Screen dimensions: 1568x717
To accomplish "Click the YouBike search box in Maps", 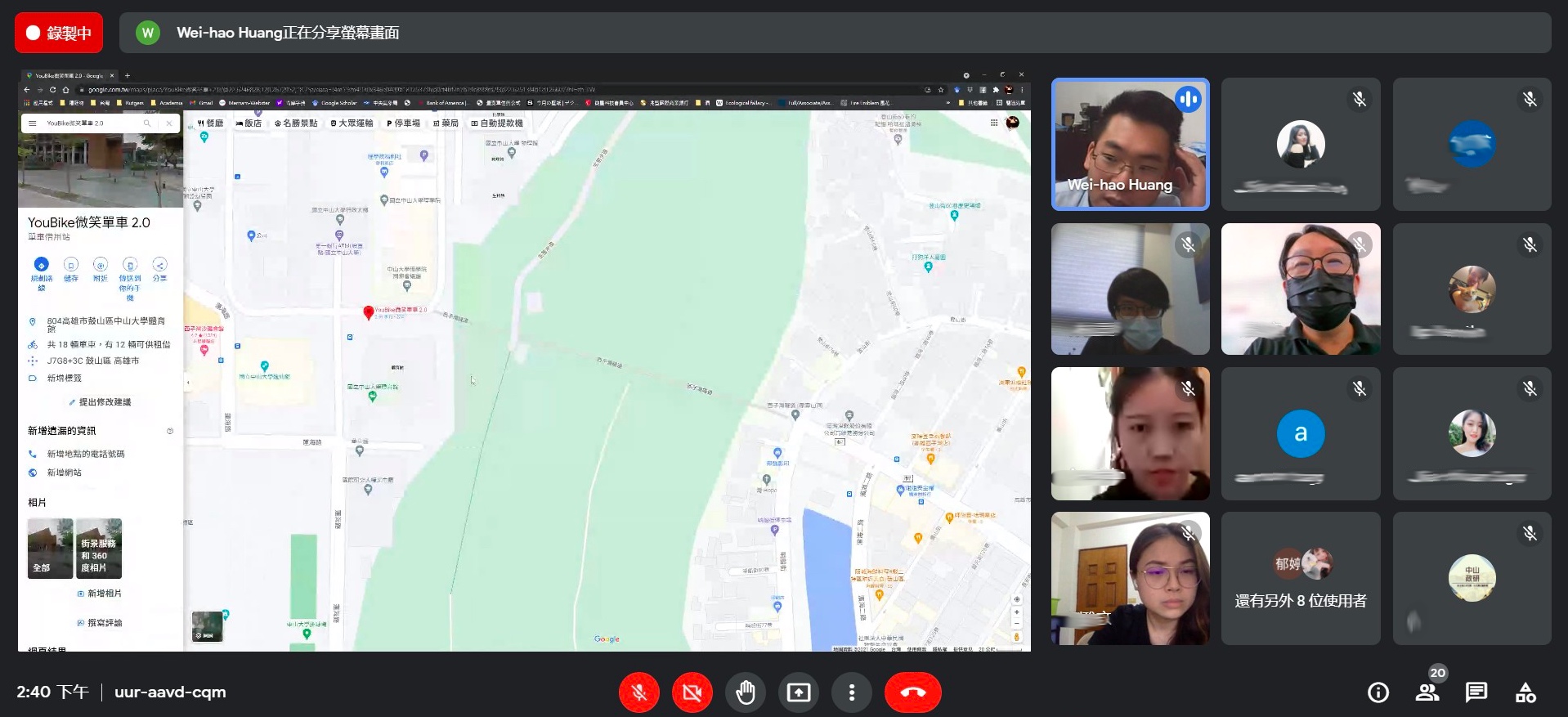I will click(90, 123).
